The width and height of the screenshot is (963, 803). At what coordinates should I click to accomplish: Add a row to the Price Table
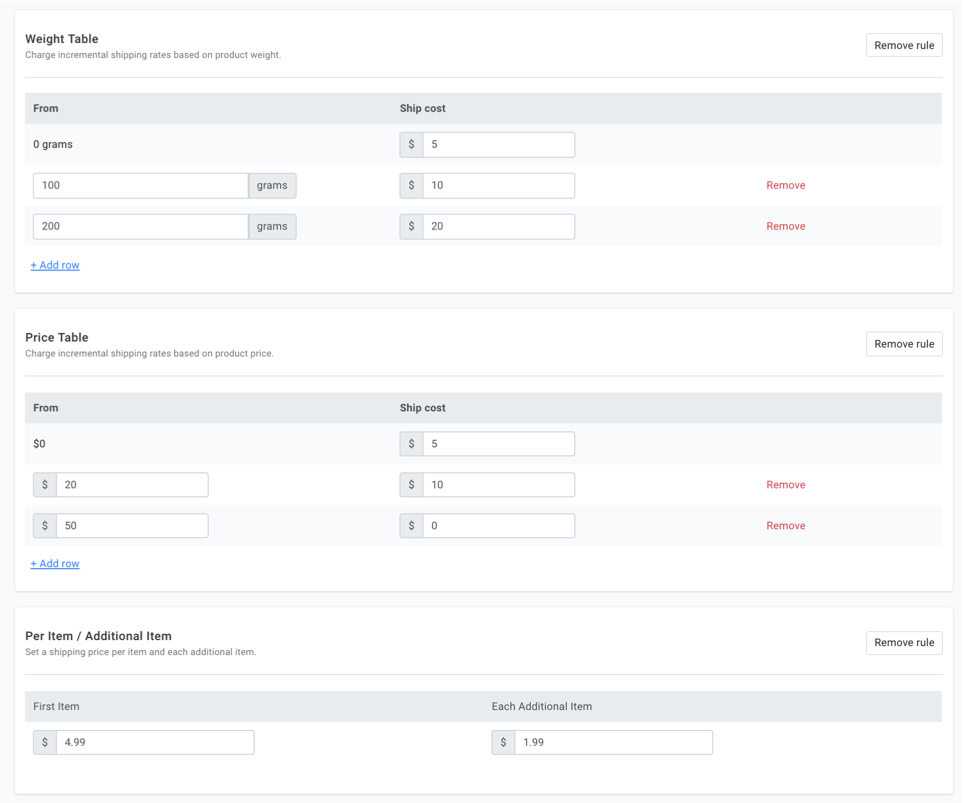point(55,563)
